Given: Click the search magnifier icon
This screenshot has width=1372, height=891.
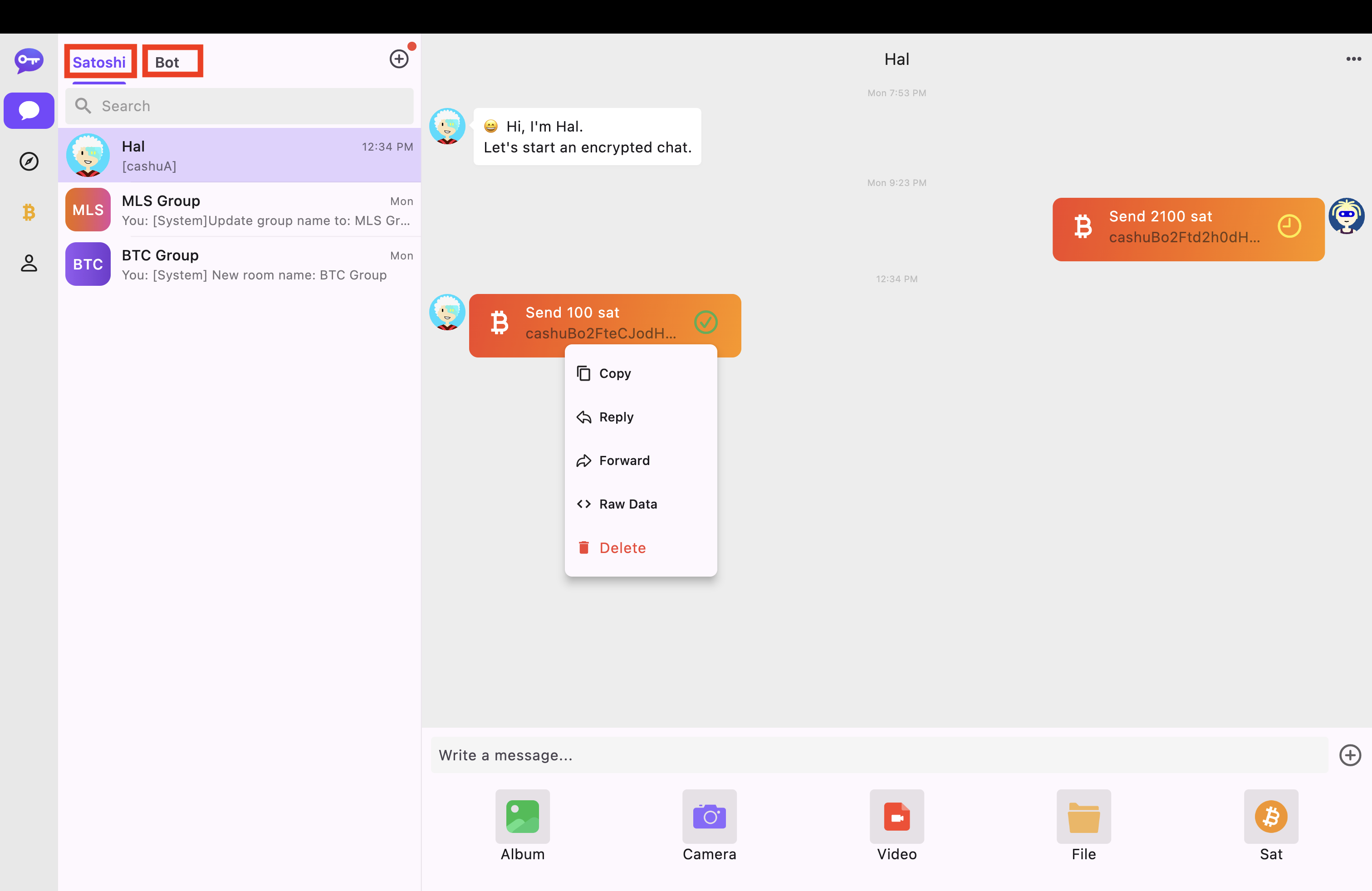Looking at the screenshot, I should pos(83,106).
